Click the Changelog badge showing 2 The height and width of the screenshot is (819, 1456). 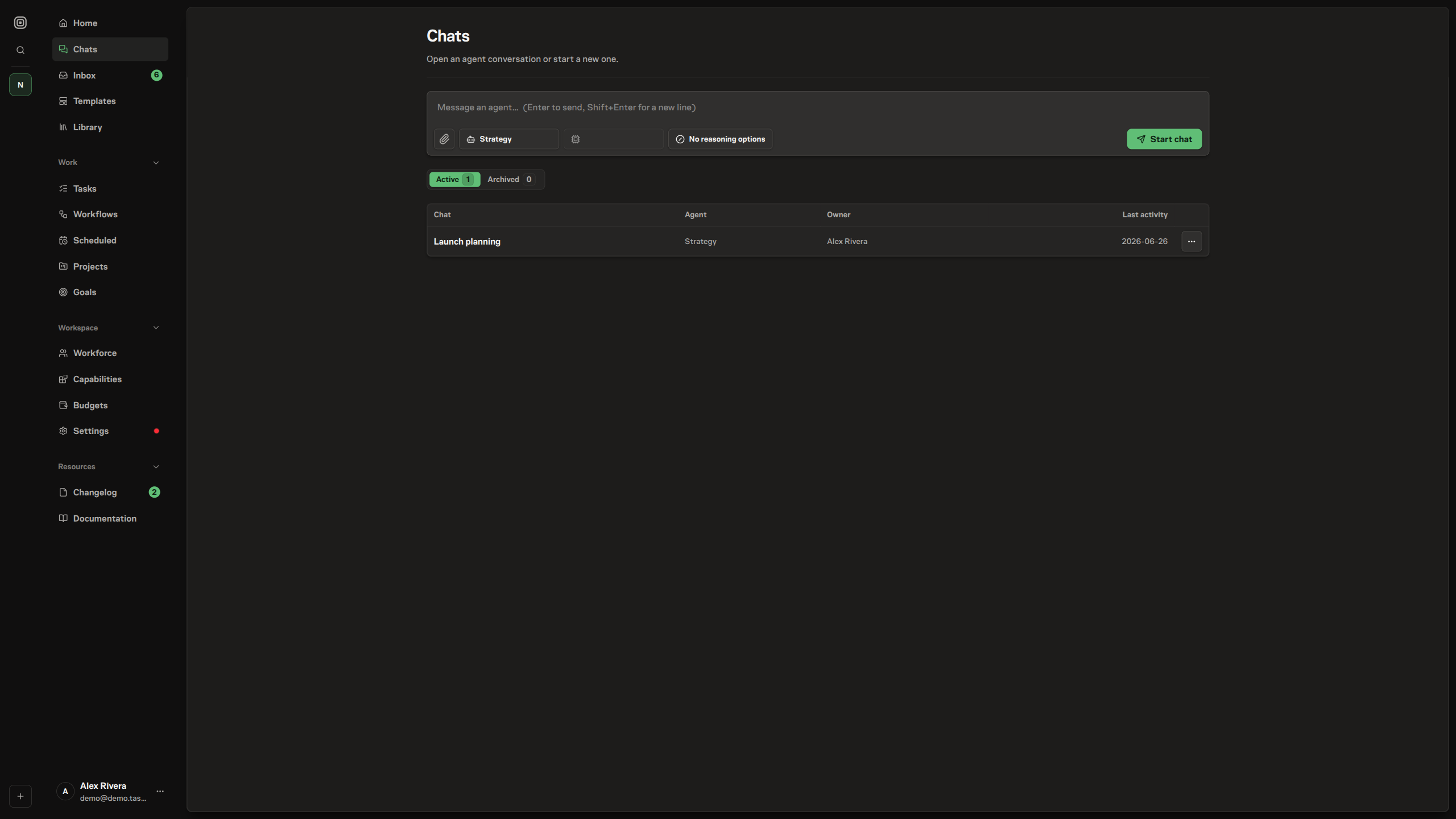pyautogui.click(x=154, y=492)
